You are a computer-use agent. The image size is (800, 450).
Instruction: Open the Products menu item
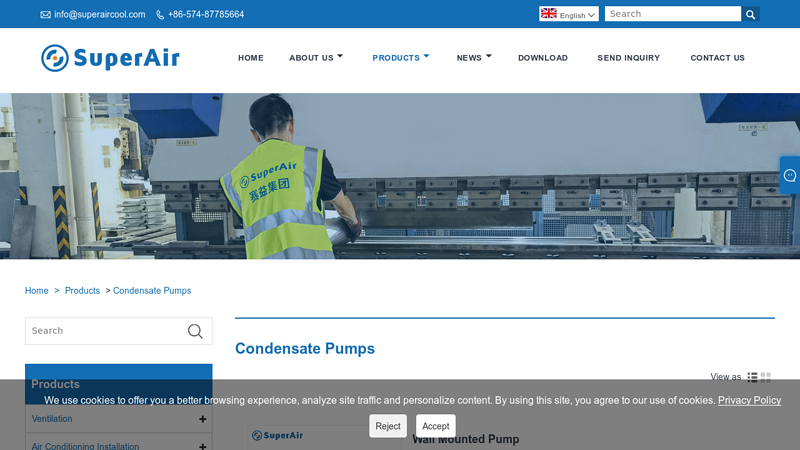click(396, 58)
